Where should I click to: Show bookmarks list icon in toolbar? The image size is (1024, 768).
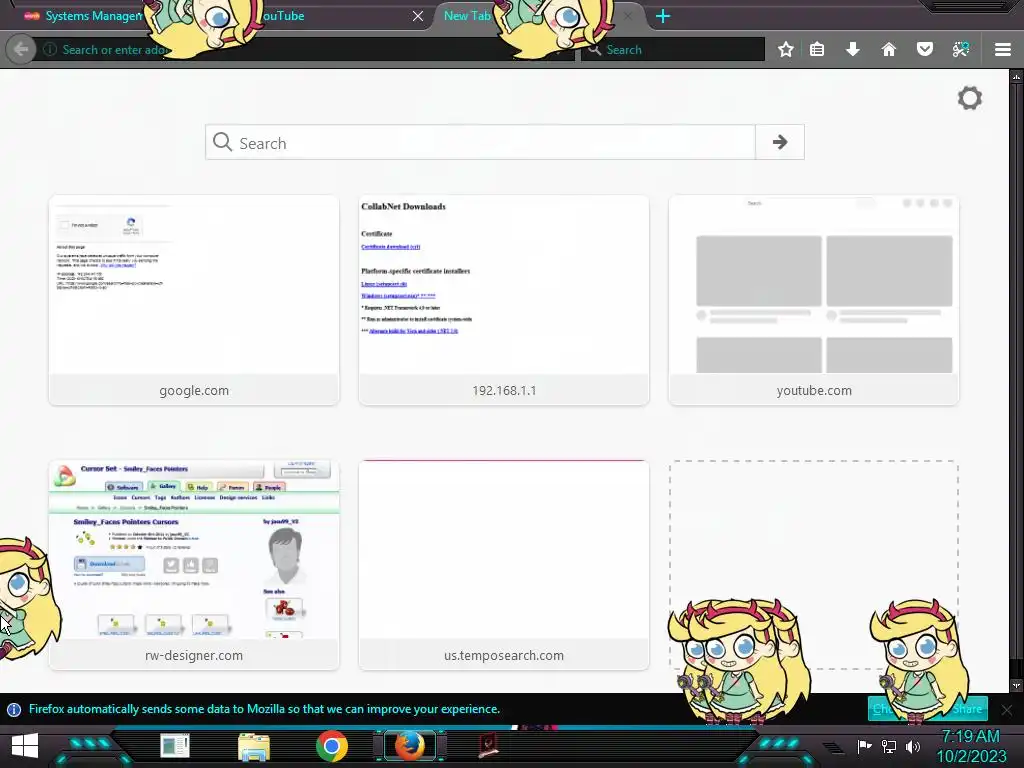(x=817, y=50)
